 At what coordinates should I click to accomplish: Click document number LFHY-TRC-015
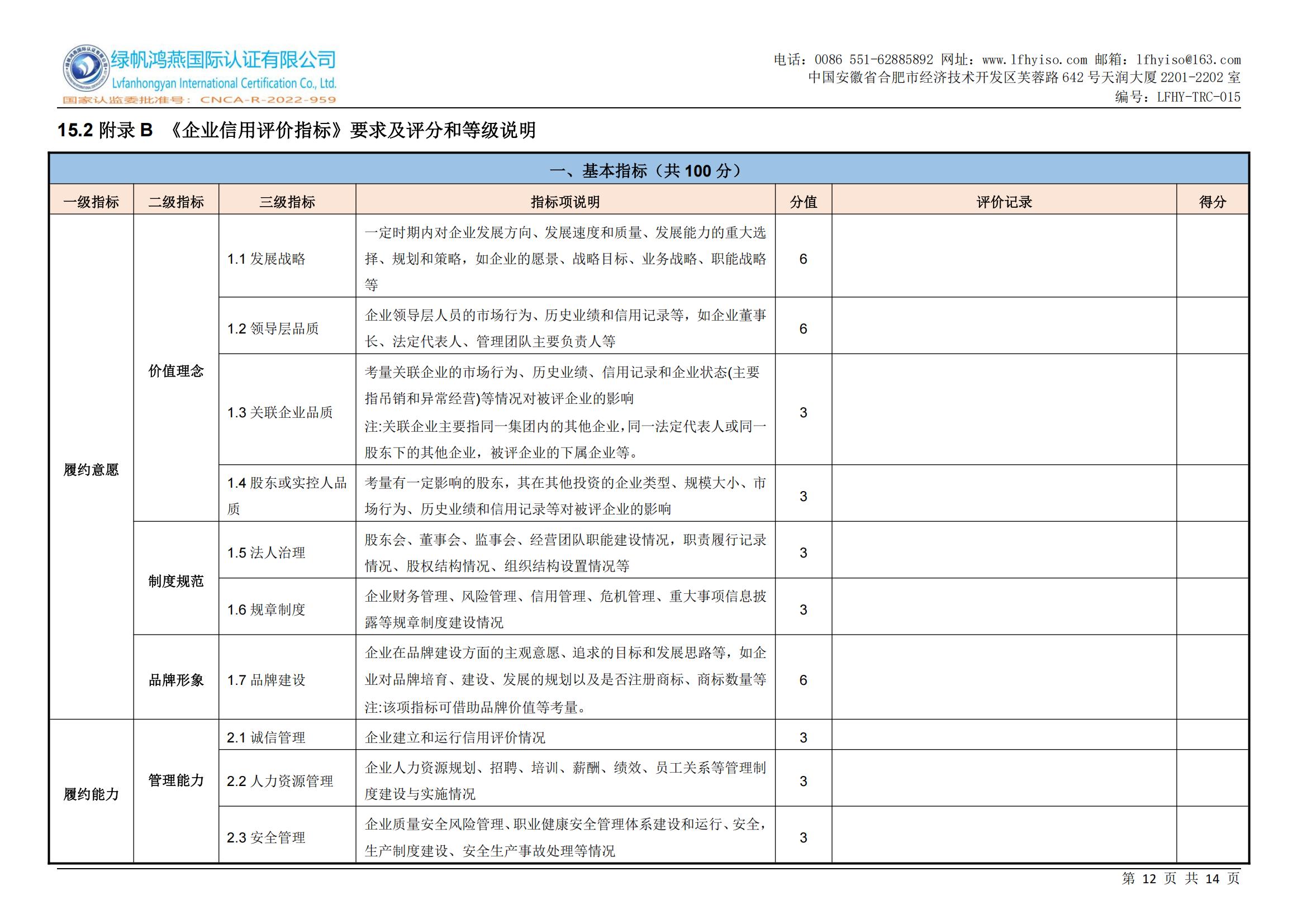tap(1199, 97)
